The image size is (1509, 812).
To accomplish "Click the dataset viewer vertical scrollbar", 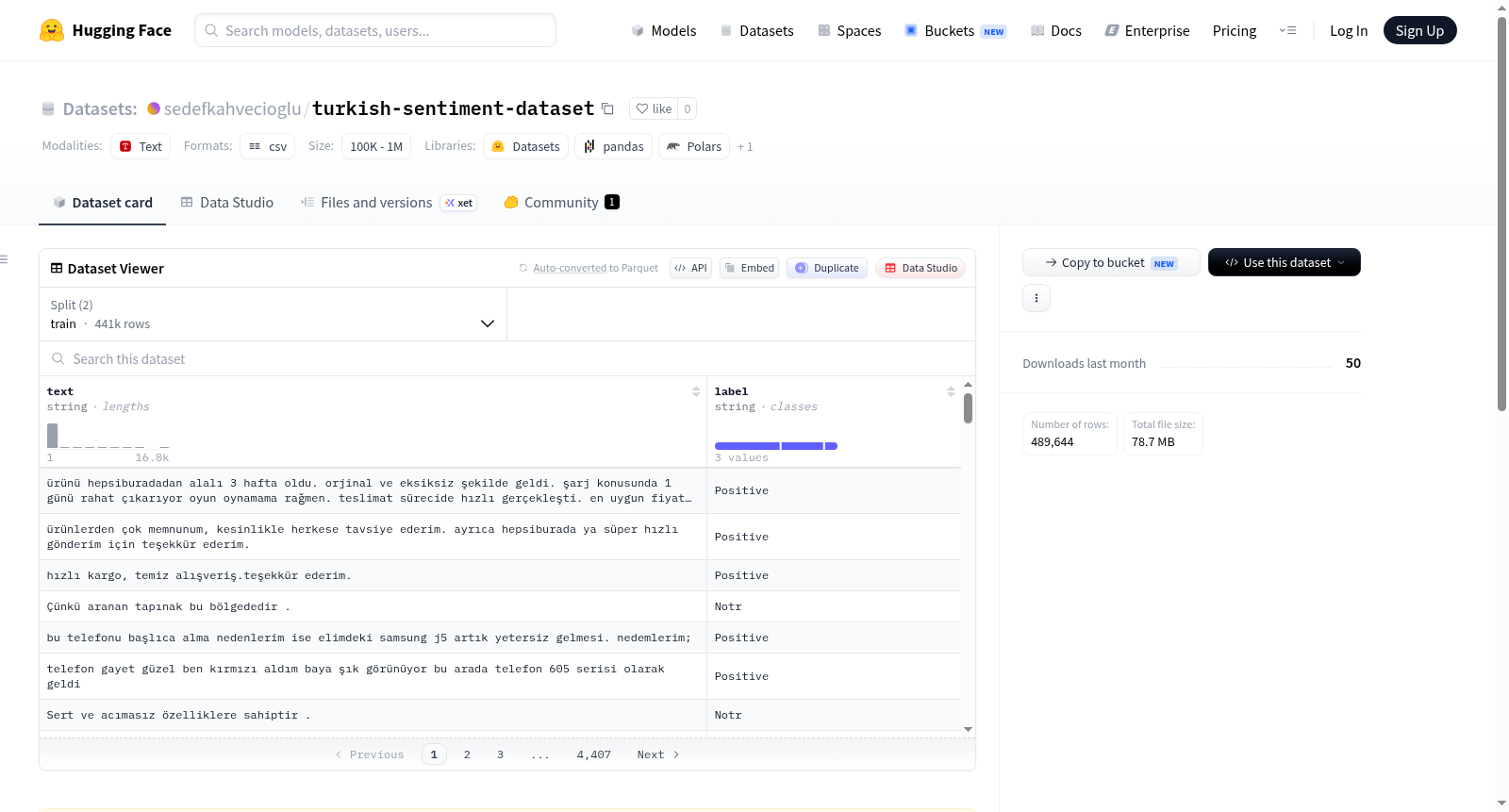I will pyautogui.click(x=968, y=408).
